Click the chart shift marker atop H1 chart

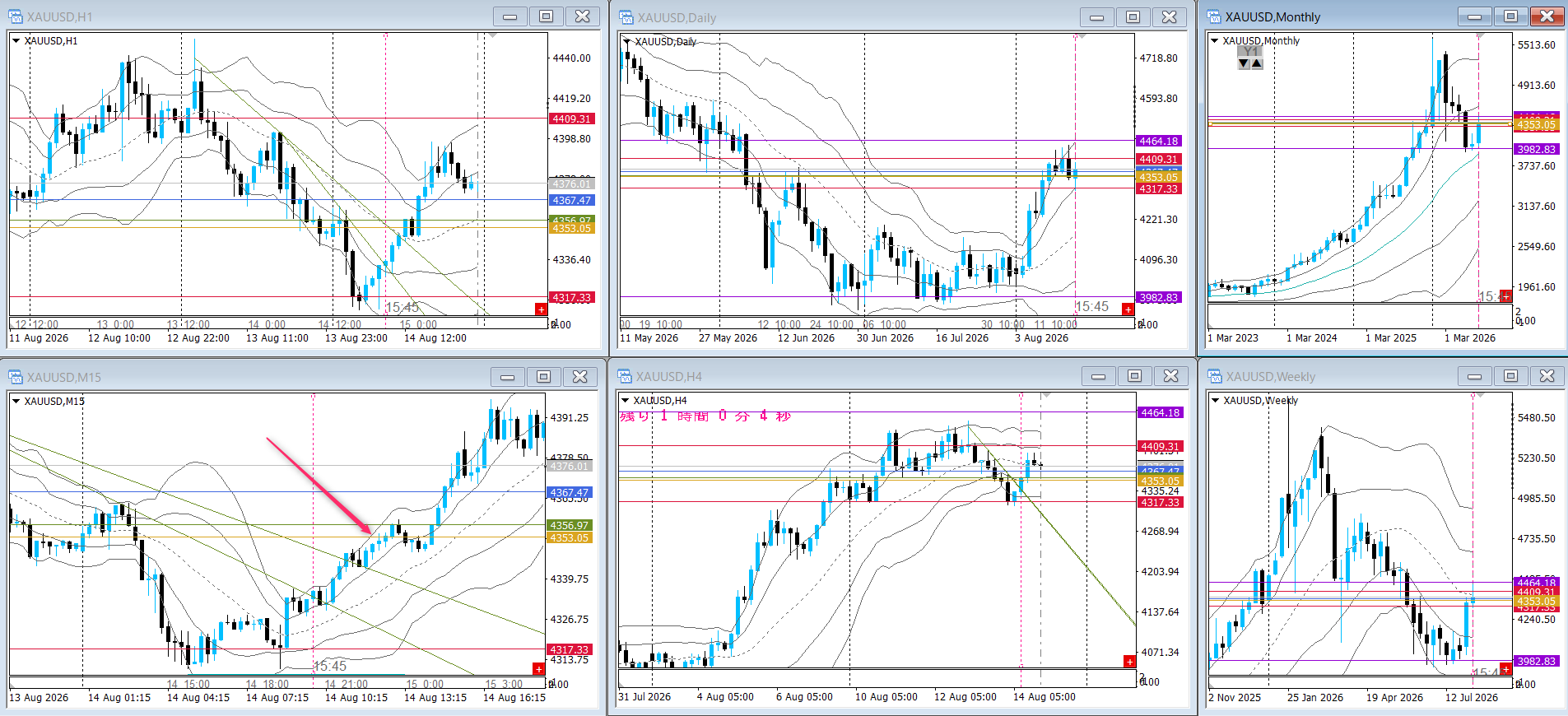(492, 36)
